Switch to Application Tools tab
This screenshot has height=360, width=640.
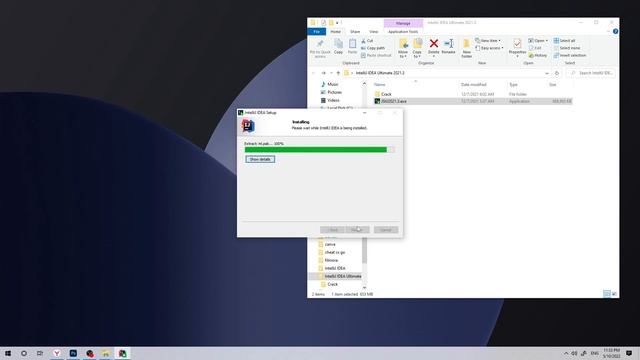pos(403,31)
